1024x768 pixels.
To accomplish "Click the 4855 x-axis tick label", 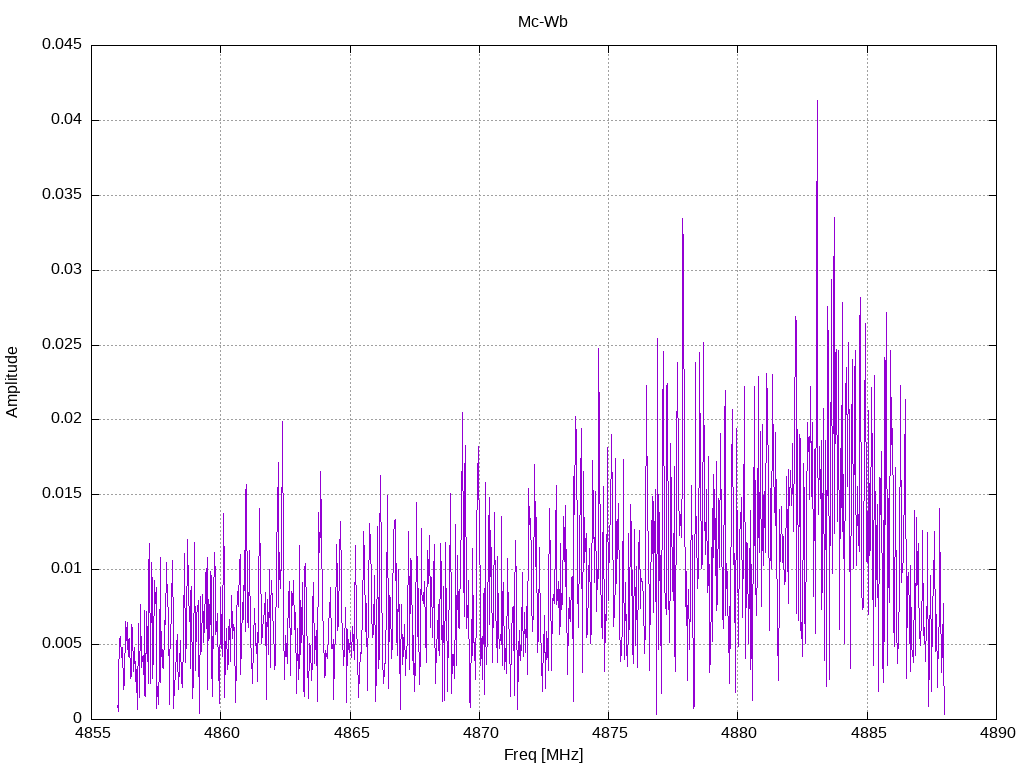I will pos(92,735).
